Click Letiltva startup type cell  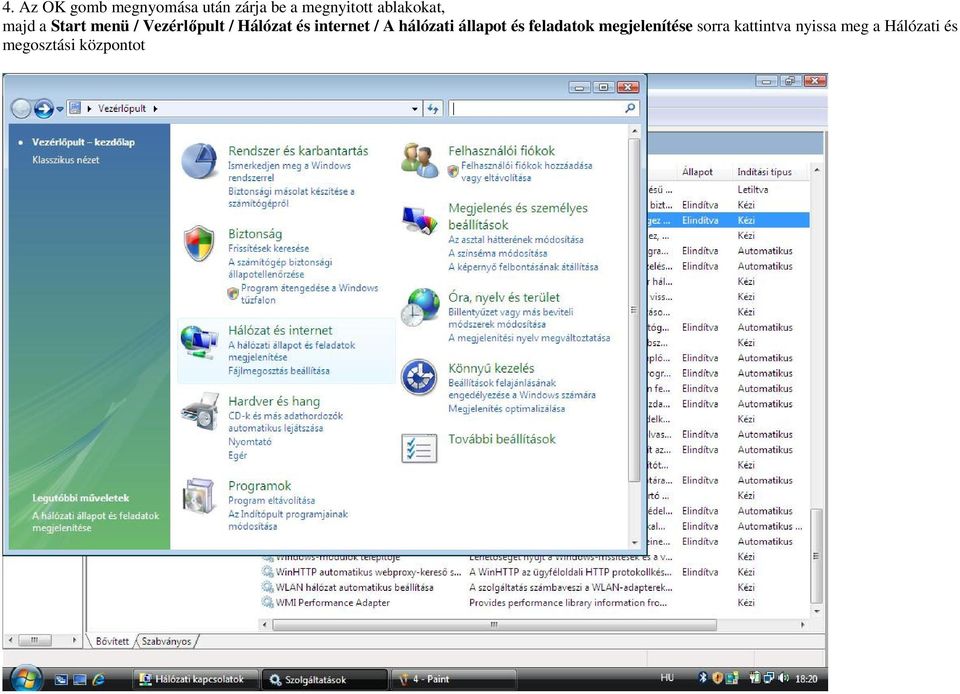tap(752, 190)
